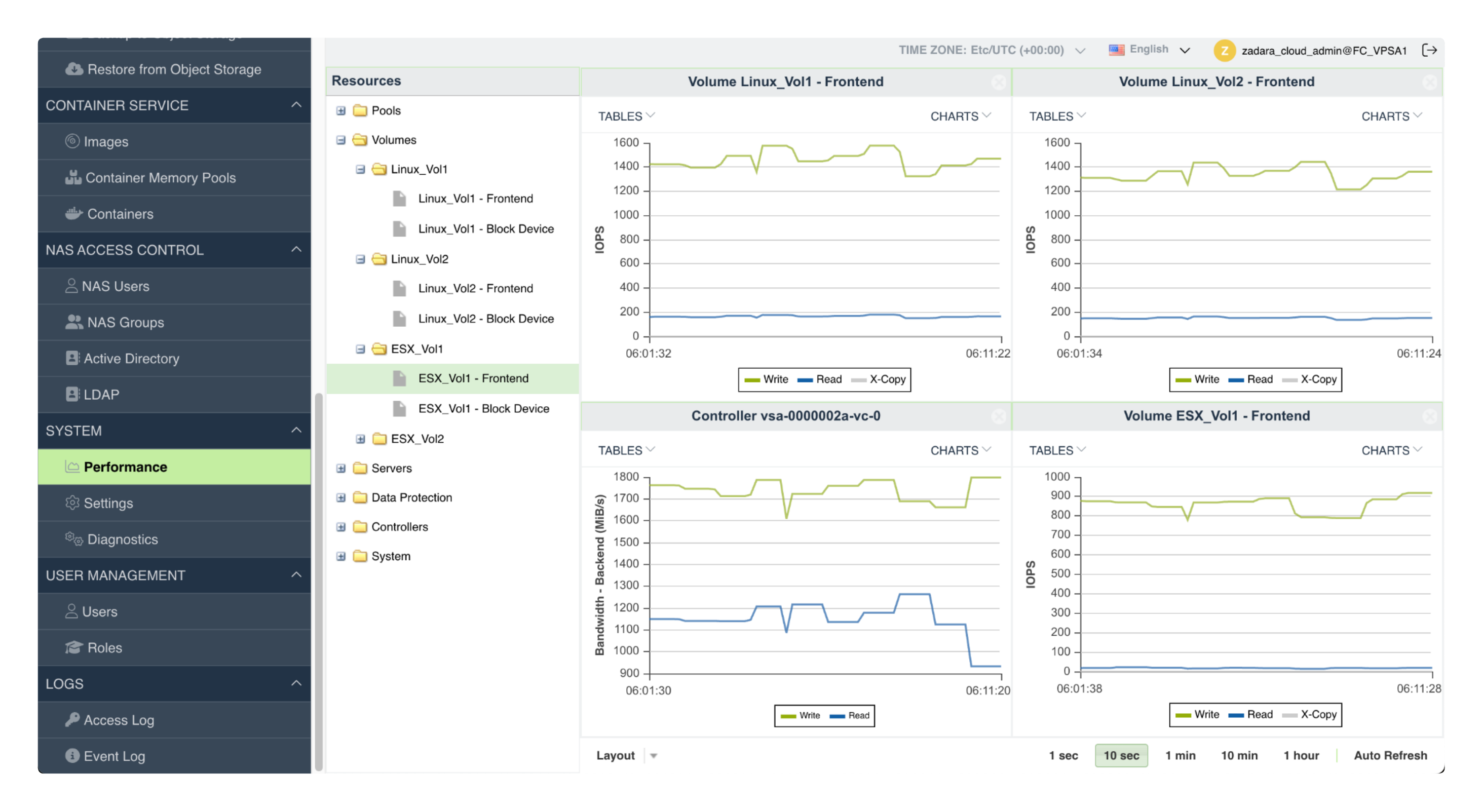Expand the Pools folder in Resources

coord(341,110)
